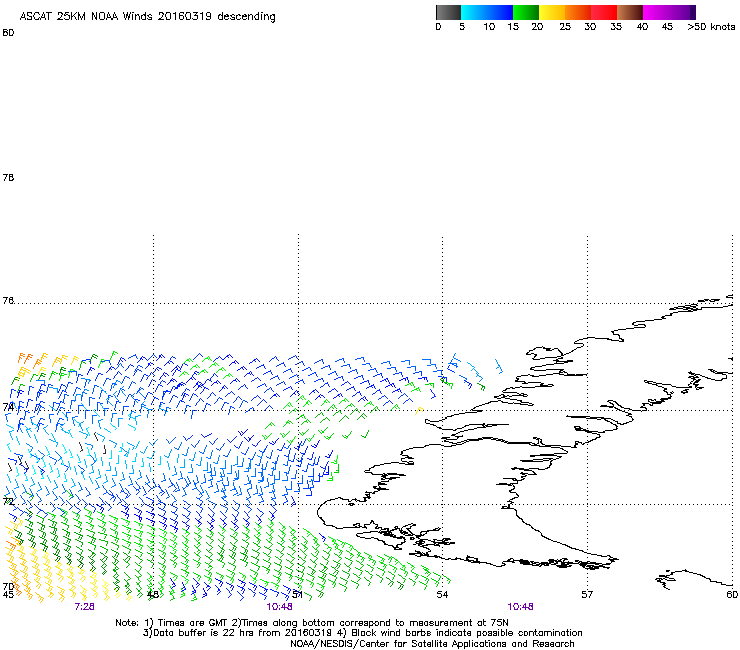Click the green 15-20 knots legend segment
740x650 pixels.
coord(526,12)
